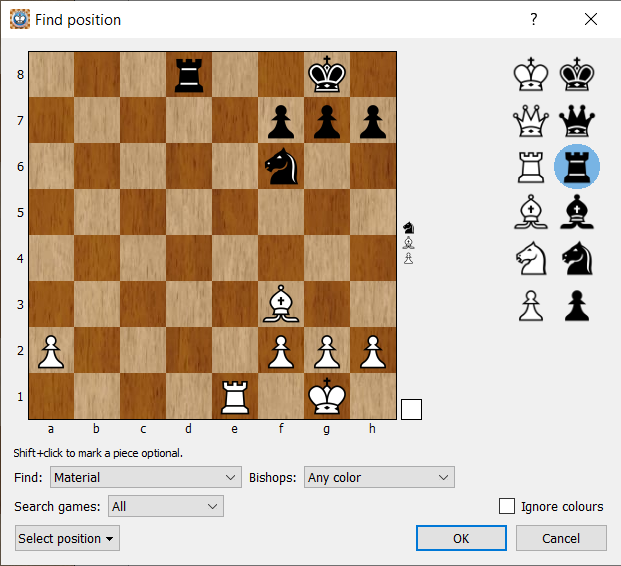Choose the white rook in piece palette
The width and height of the screenshot is (621, 566).
(x=531, y=166)
